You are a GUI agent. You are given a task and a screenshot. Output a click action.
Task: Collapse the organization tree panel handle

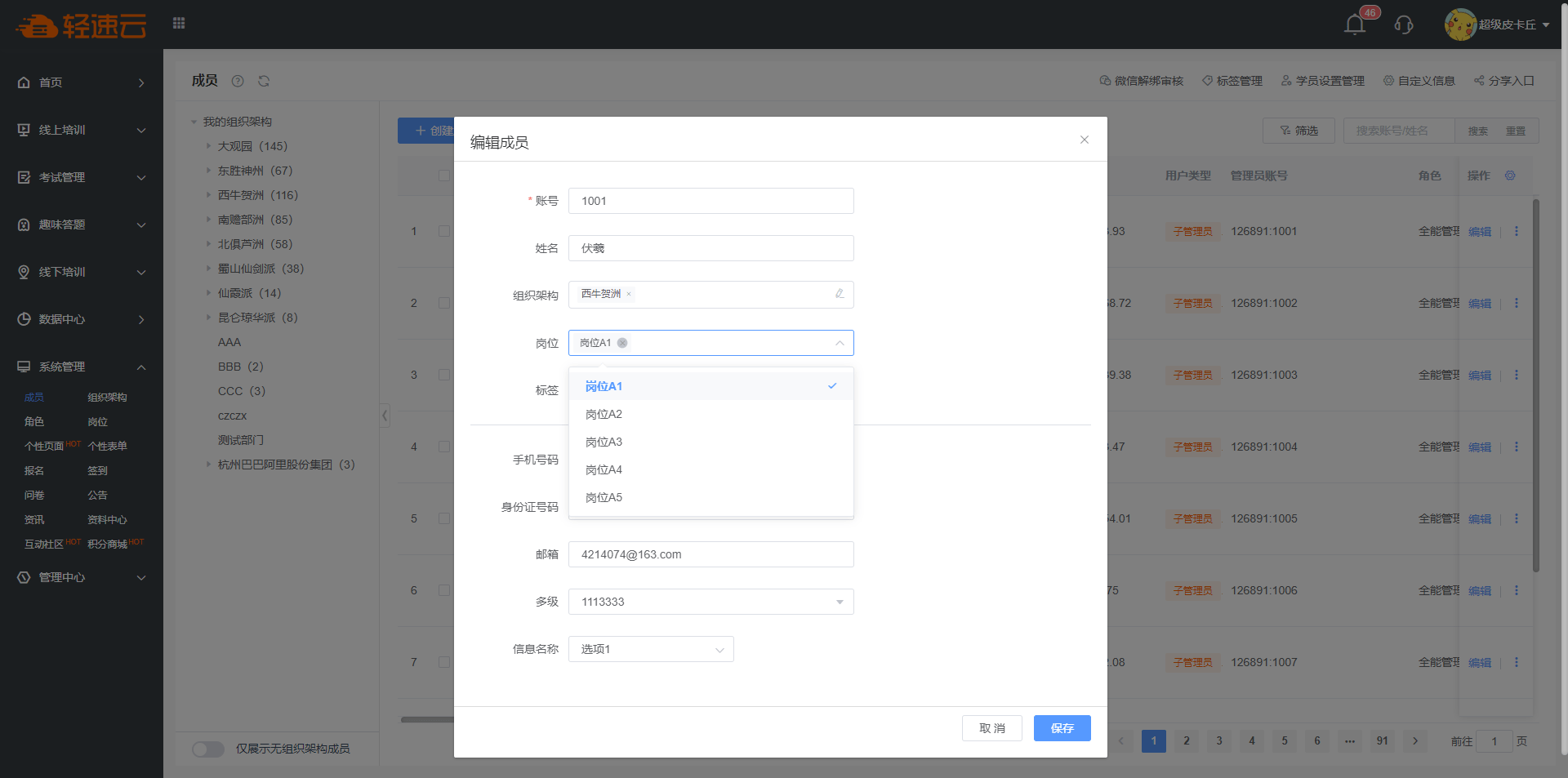385,416
